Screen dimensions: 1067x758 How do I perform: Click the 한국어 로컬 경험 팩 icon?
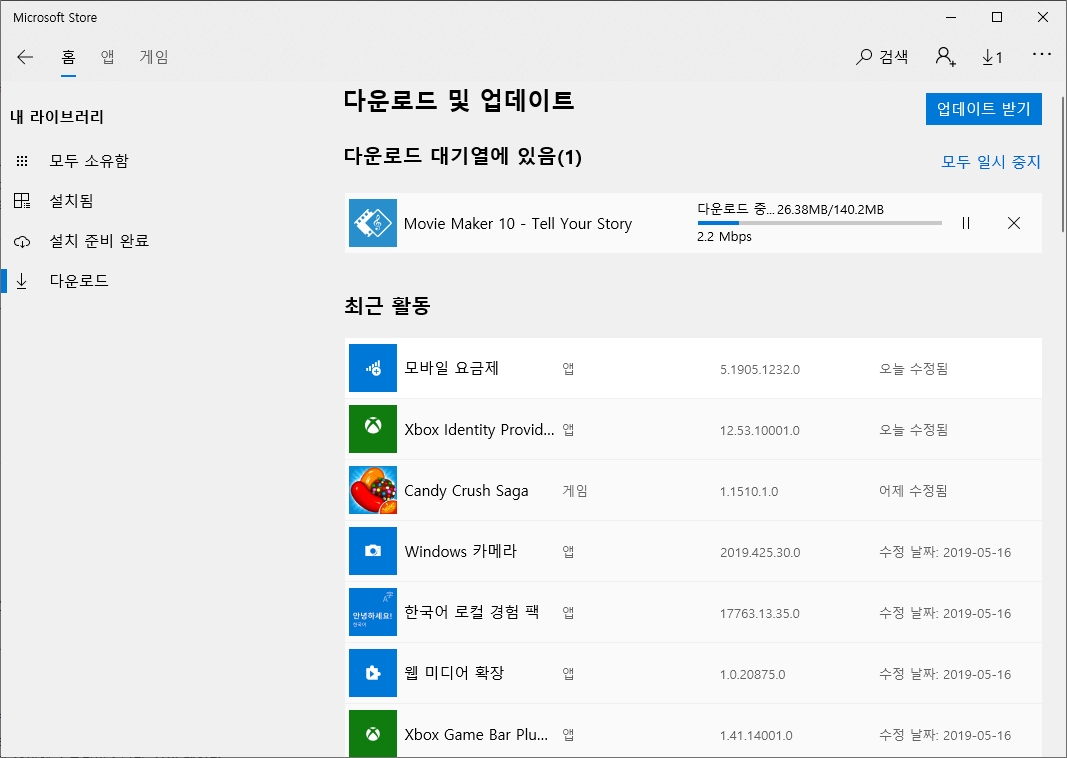click(x=373, y=612)
